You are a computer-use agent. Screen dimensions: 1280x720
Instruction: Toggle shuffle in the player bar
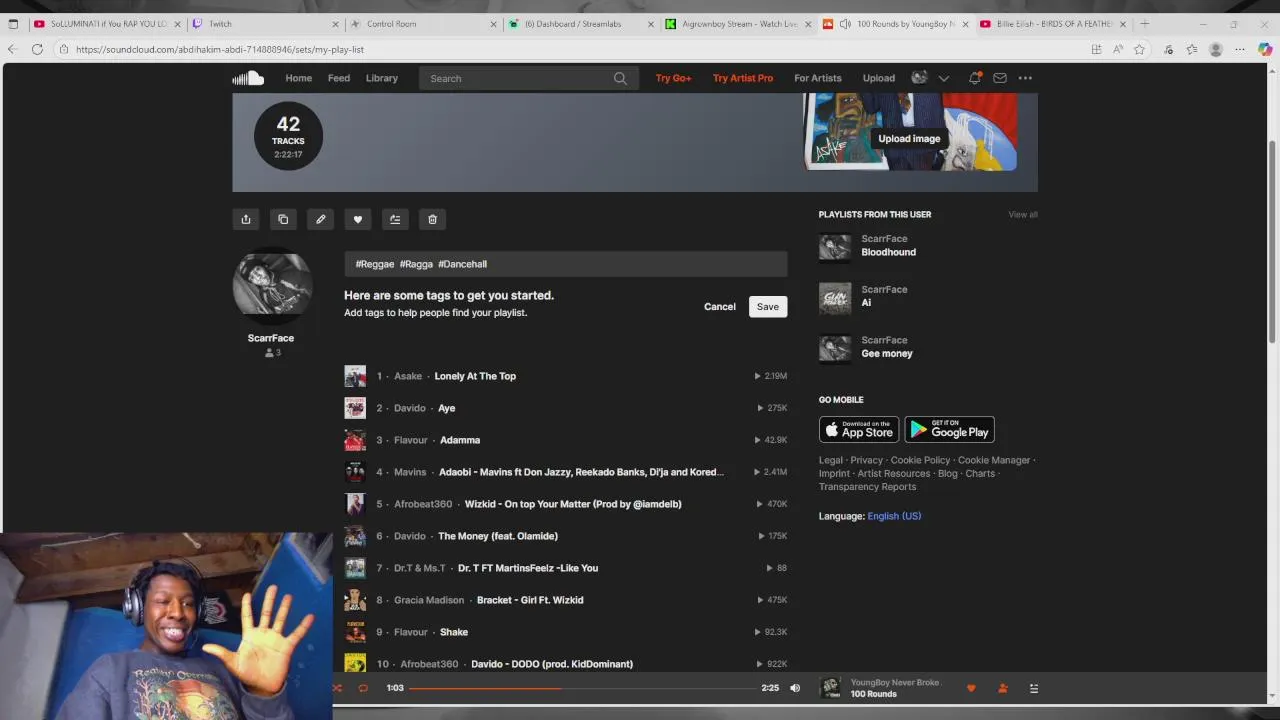click(x=337, y=688)
